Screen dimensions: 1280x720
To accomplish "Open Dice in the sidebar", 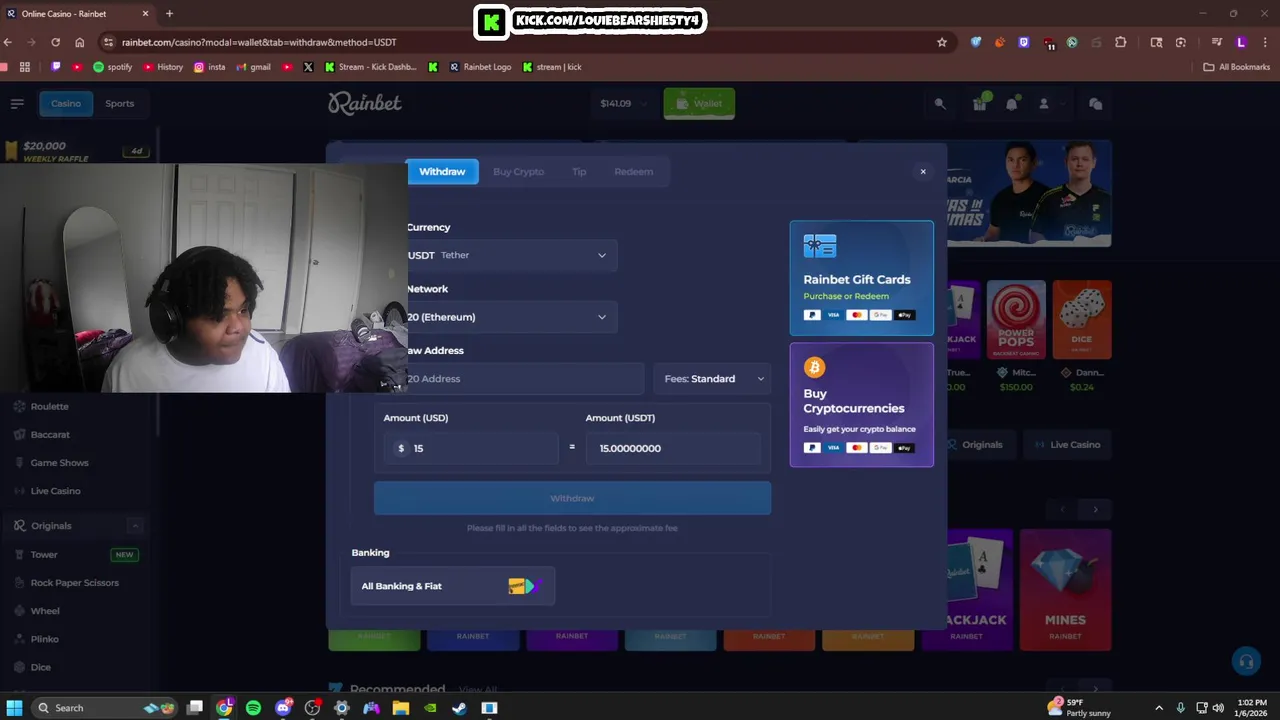I will [x=40, y=666].
